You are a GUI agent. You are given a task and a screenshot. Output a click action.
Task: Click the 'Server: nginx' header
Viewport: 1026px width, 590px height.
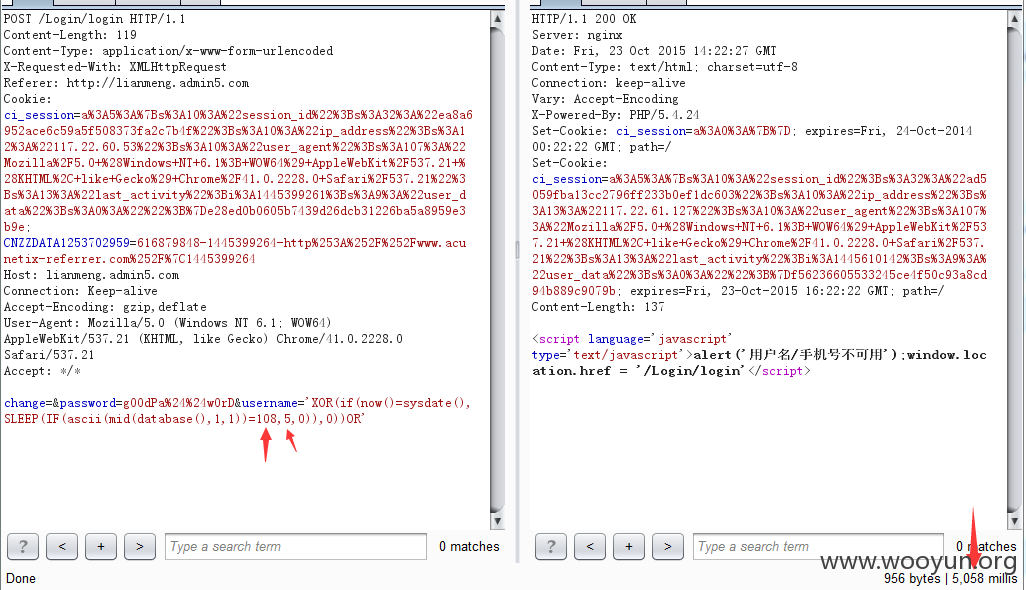pyautogui.click(x=576, y=35)
